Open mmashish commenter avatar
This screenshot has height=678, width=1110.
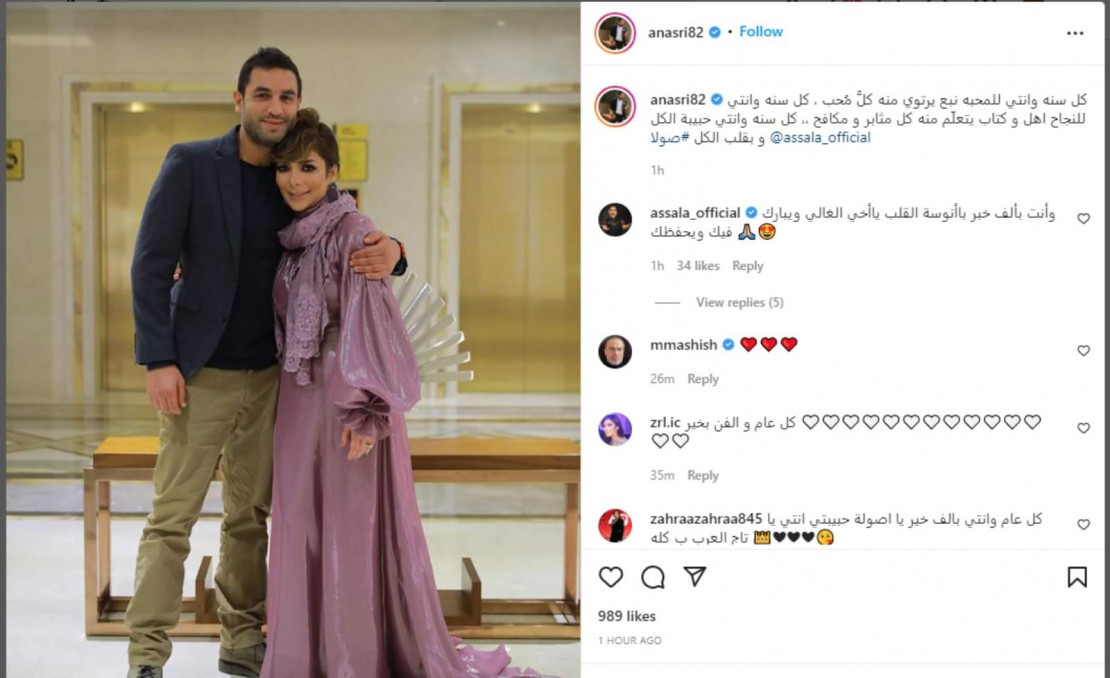614,351
